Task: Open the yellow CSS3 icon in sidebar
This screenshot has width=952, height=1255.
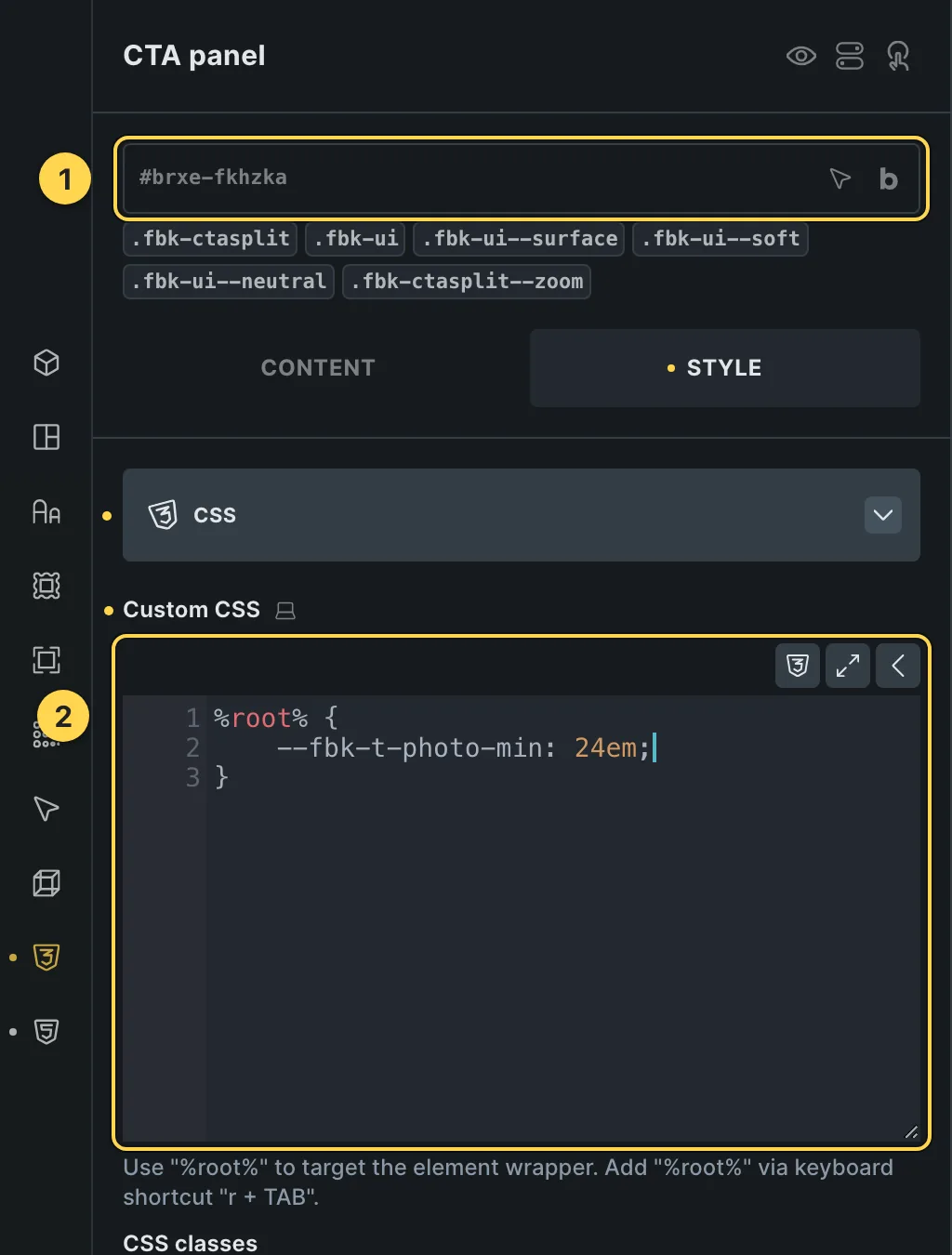Action: tap(46, 958)
